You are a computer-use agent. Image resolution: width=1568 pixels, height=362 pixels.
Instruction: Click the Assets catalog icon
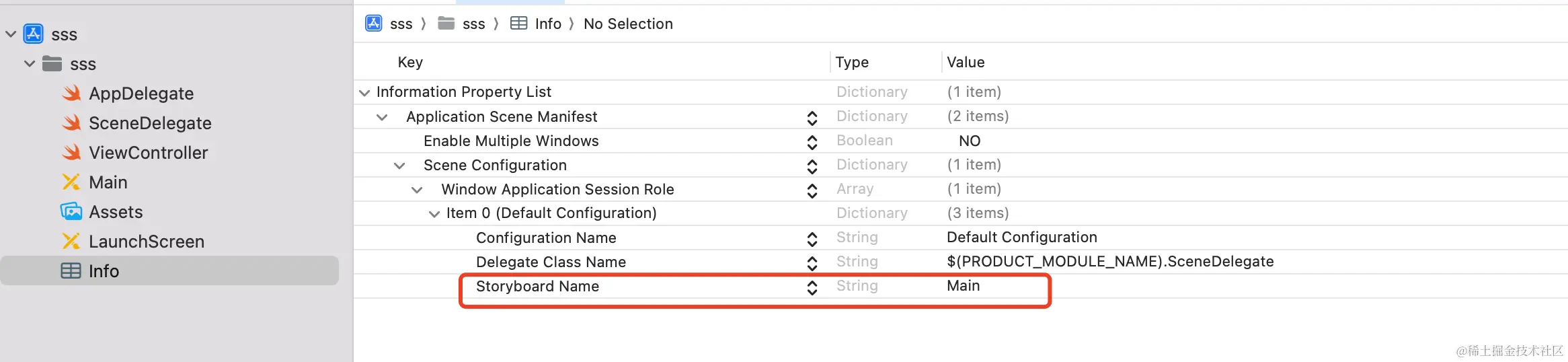pyautogui.click(x=71, y=212)
